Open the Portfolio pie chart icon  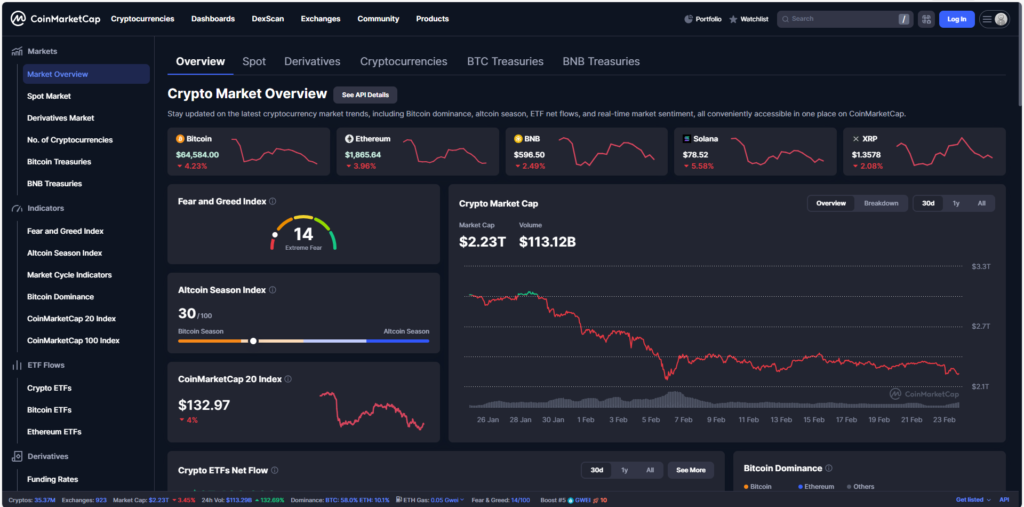(x=688, y=19)
